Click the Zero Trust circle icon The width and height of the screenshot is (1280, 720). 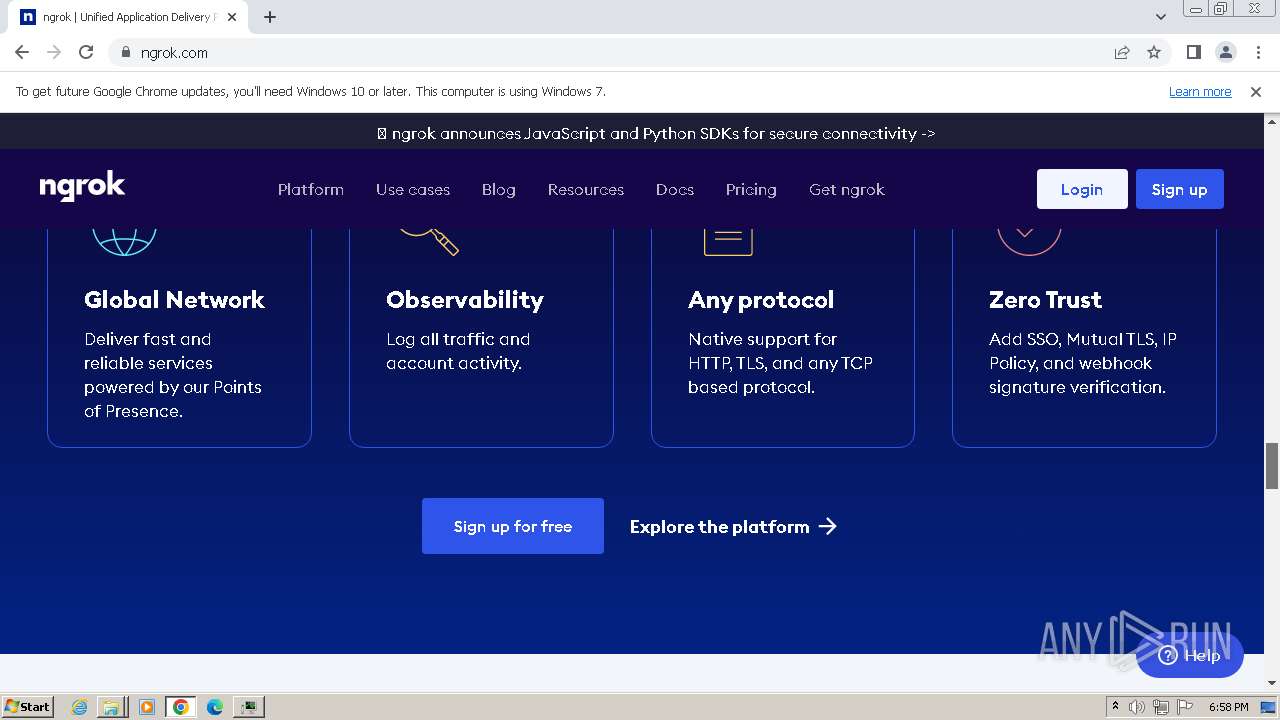(1028, 241)
